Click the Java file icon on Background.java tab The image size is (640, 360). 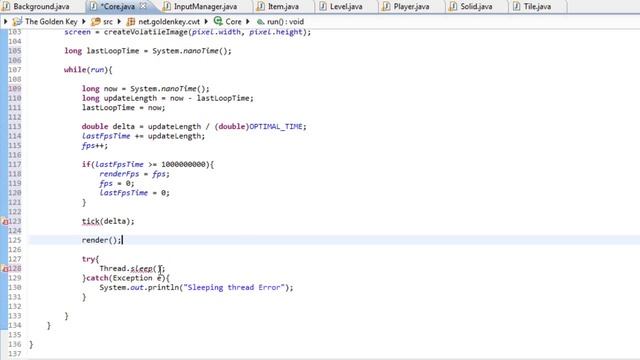pos(6,7)
